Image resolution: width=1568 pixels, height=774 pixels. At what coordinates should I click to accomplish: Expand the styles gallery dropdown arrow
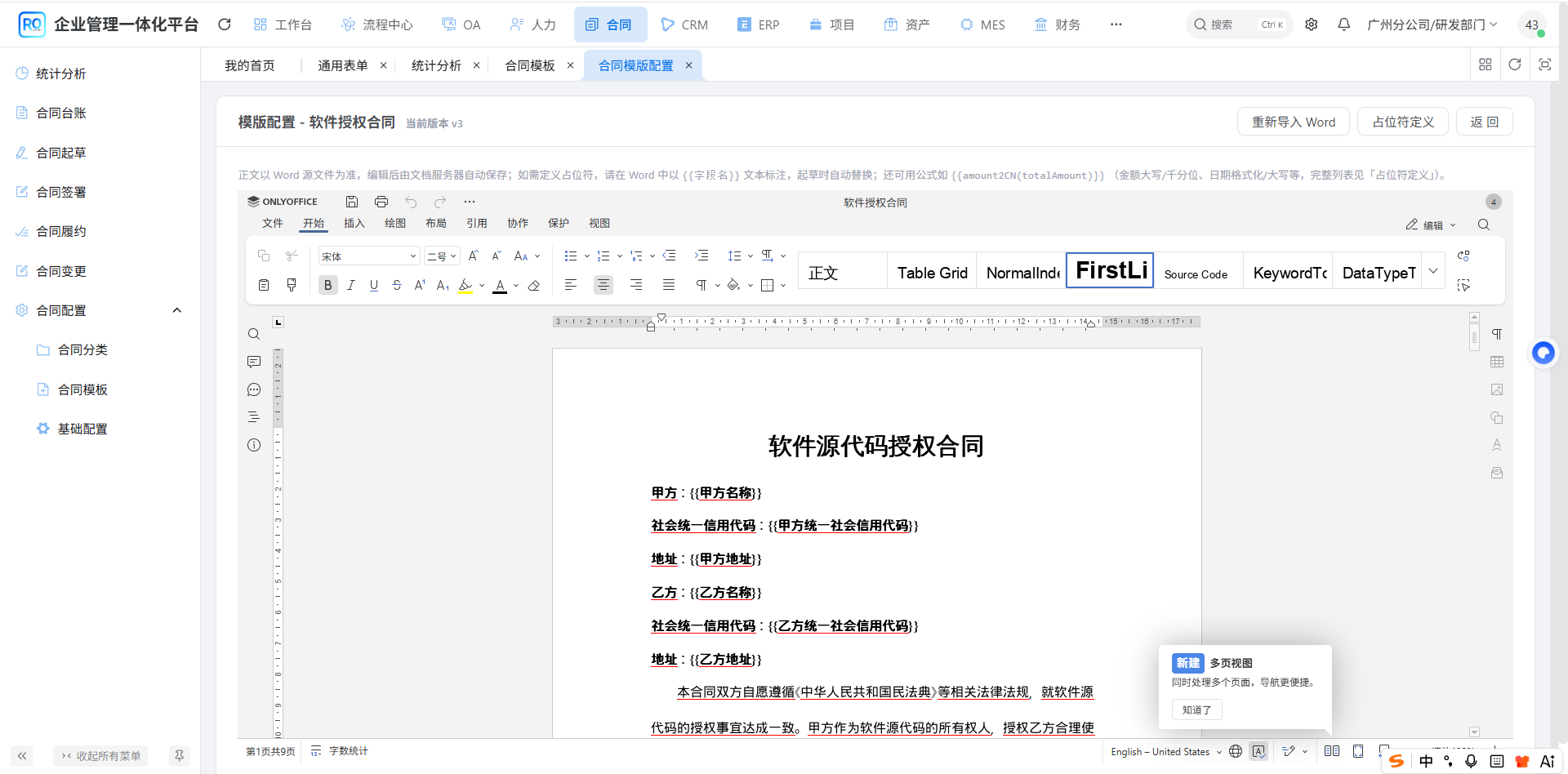(x=1433, y=270)
